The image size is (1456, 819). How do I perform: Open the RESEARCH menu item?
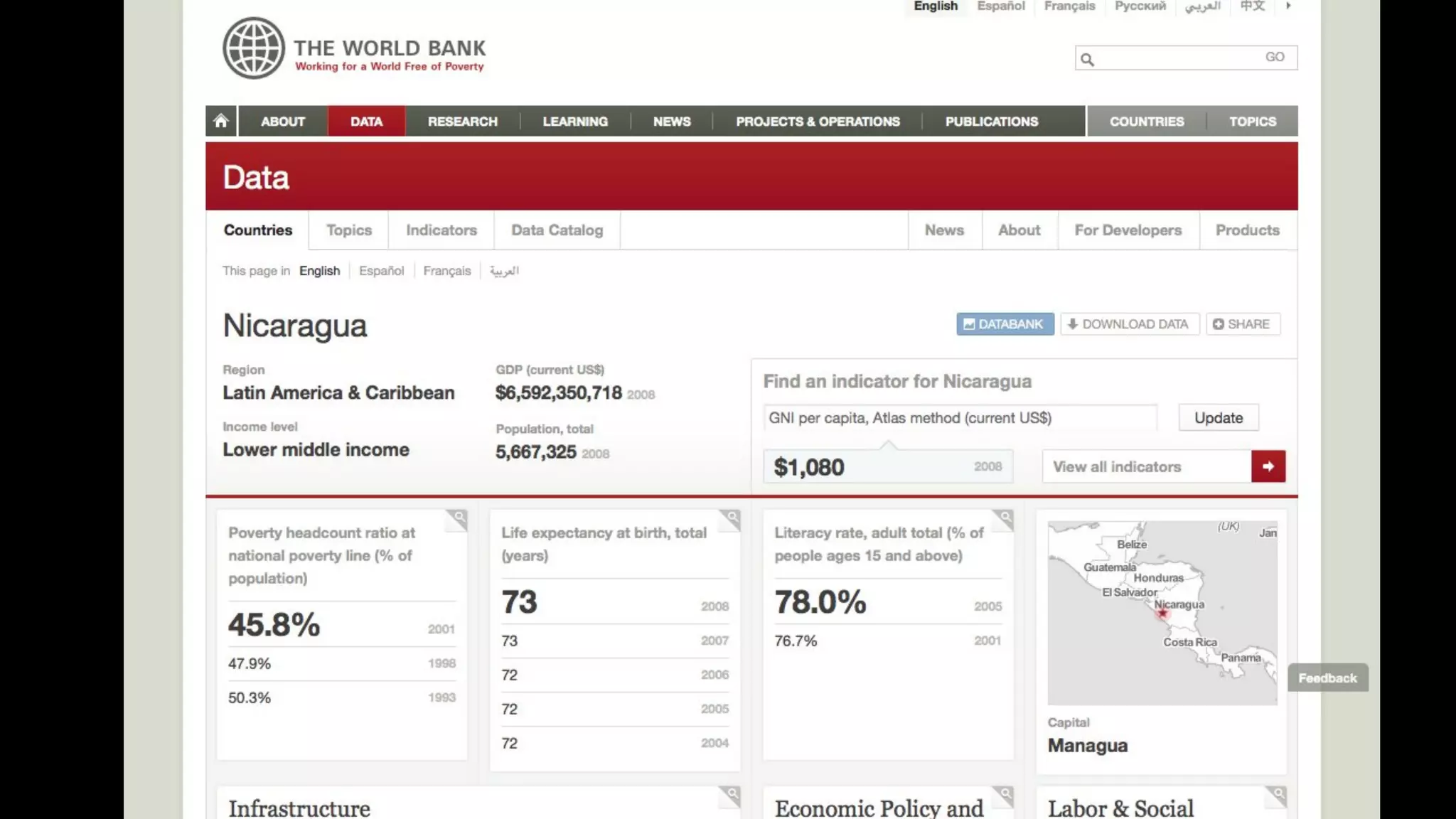[x=462, y=122]
